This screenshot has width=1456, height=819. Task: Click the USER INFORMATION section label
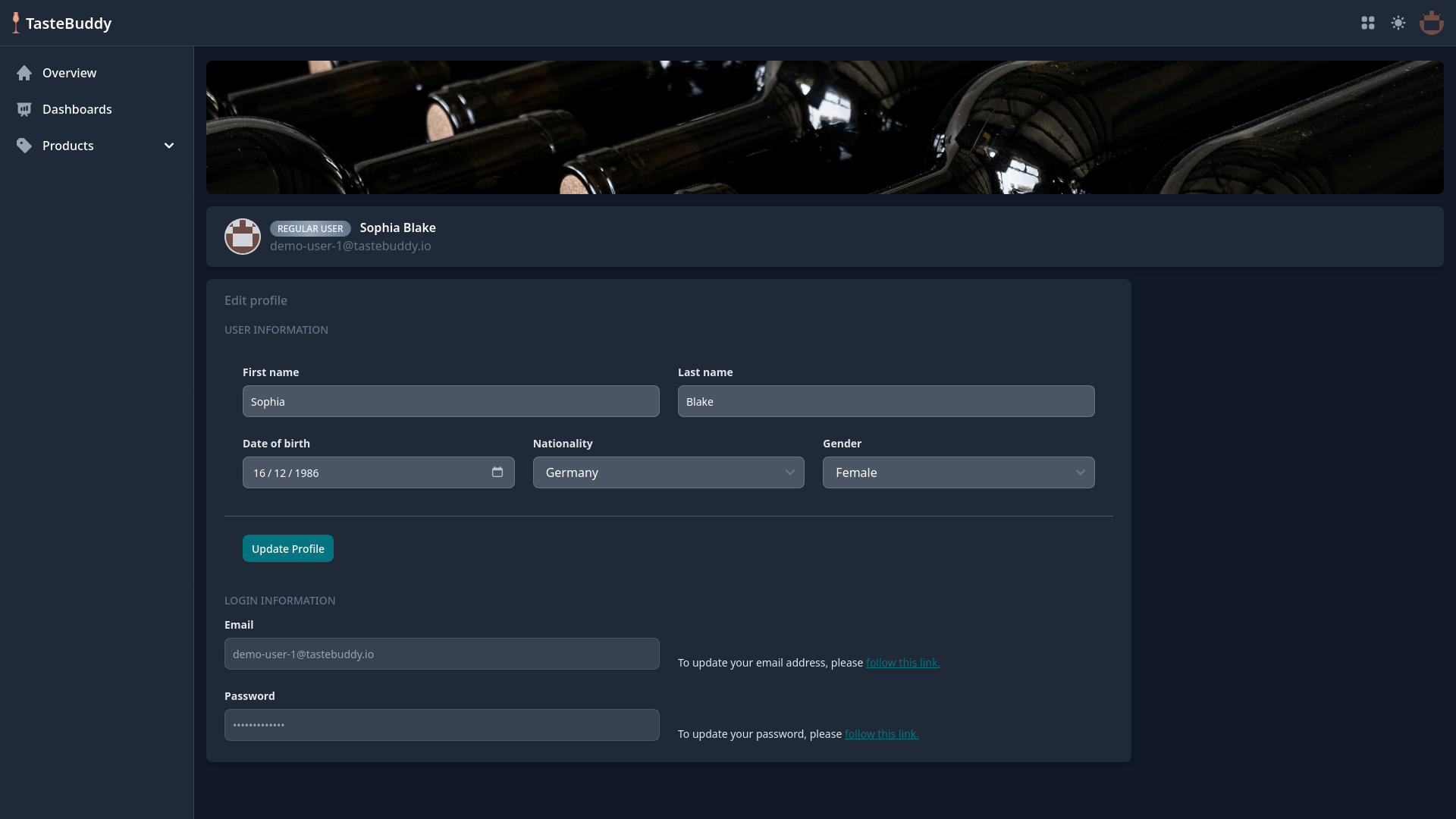pyautogui.click(x=276, y=330)
